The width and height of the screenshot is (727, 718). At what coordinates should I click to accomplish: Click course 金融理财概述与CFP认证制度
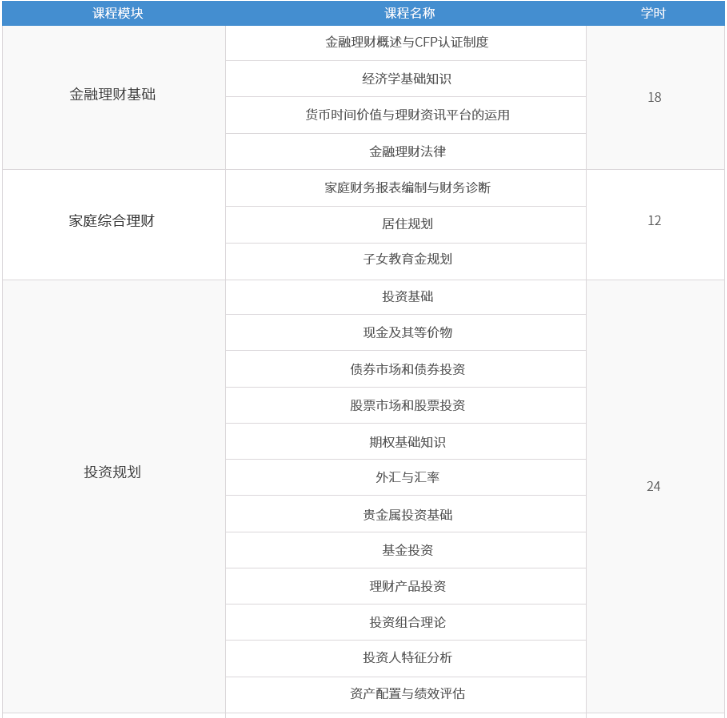(407, 42)
